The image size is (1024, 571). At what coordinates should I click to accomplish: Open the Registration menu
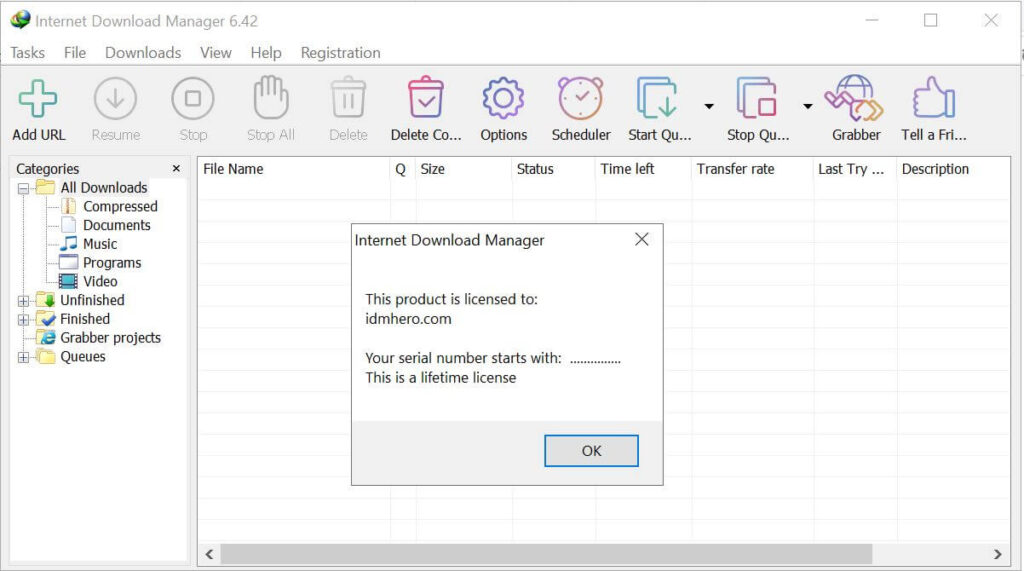(x=340, y=53)
